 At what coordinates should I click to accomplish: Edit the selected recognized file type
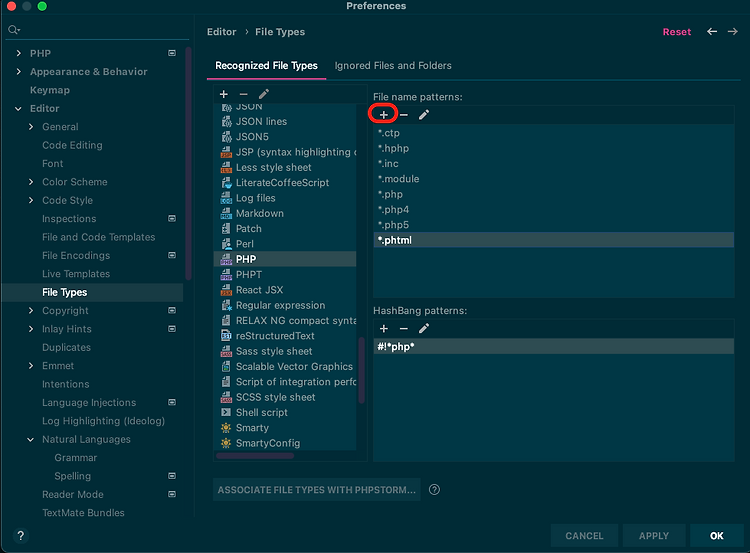coord(264,94)
